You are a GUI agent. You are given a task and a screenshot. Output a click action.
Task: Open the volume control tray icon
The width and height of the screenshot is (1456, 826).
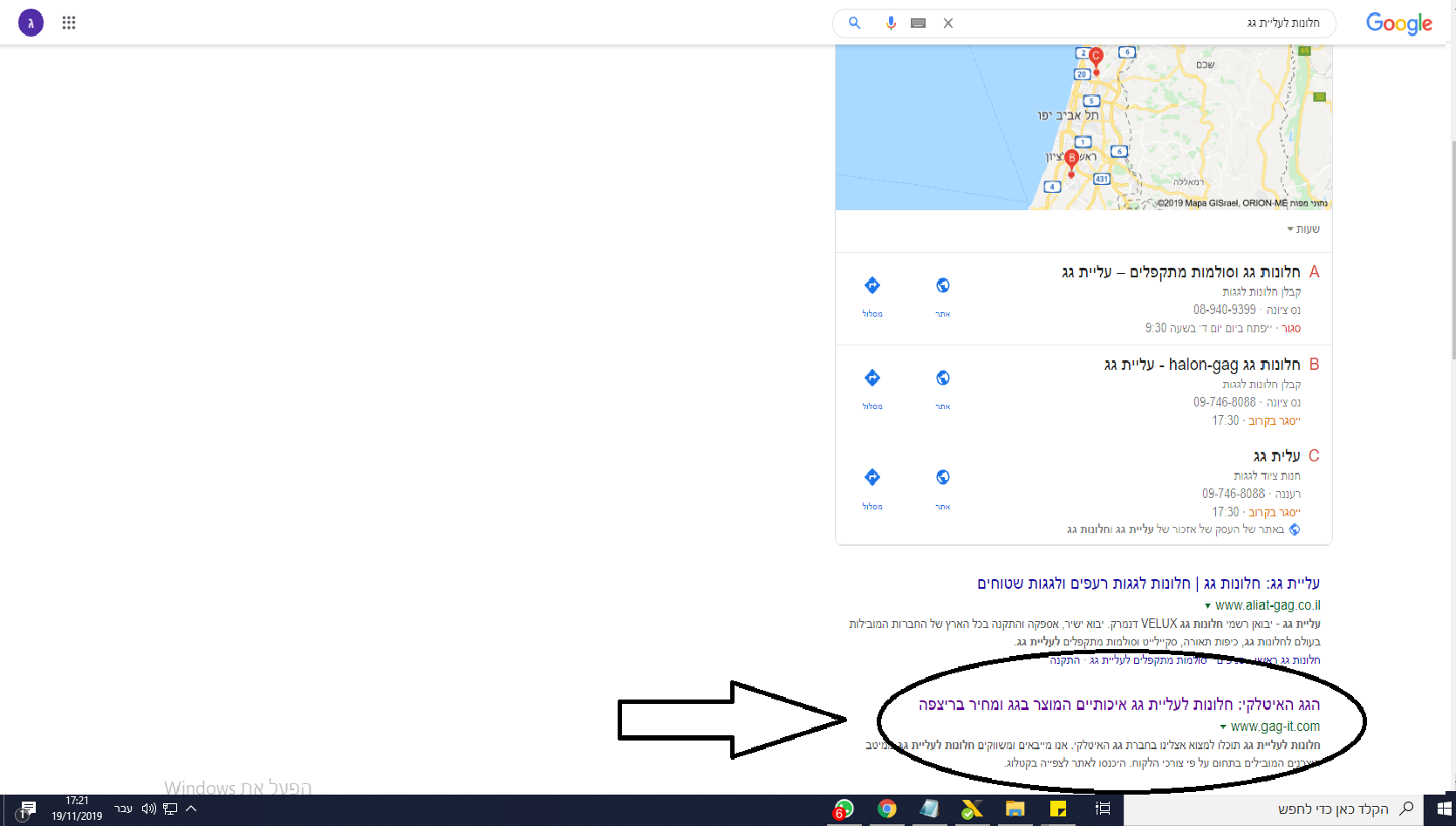(x=149, y=809)
